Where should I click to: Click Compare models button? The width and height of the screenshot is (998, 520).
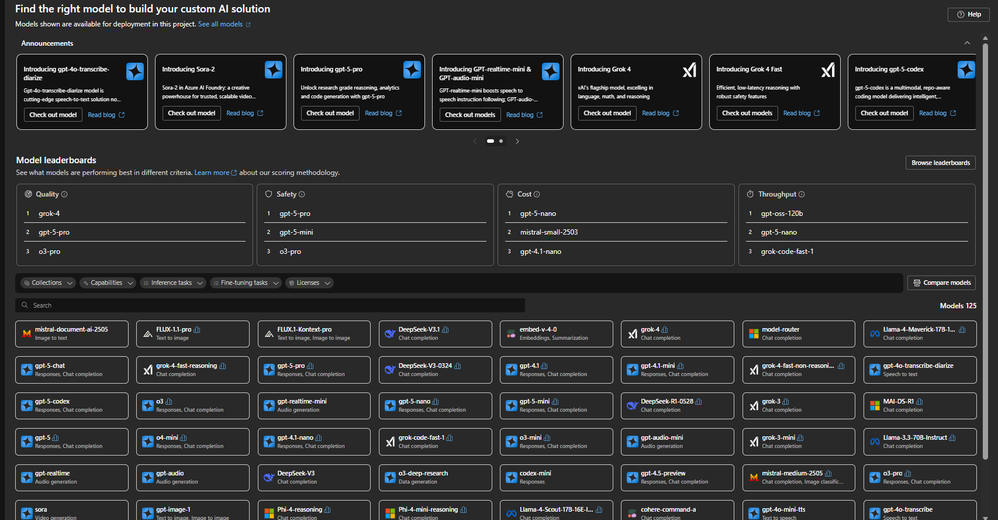coord(941,283)
